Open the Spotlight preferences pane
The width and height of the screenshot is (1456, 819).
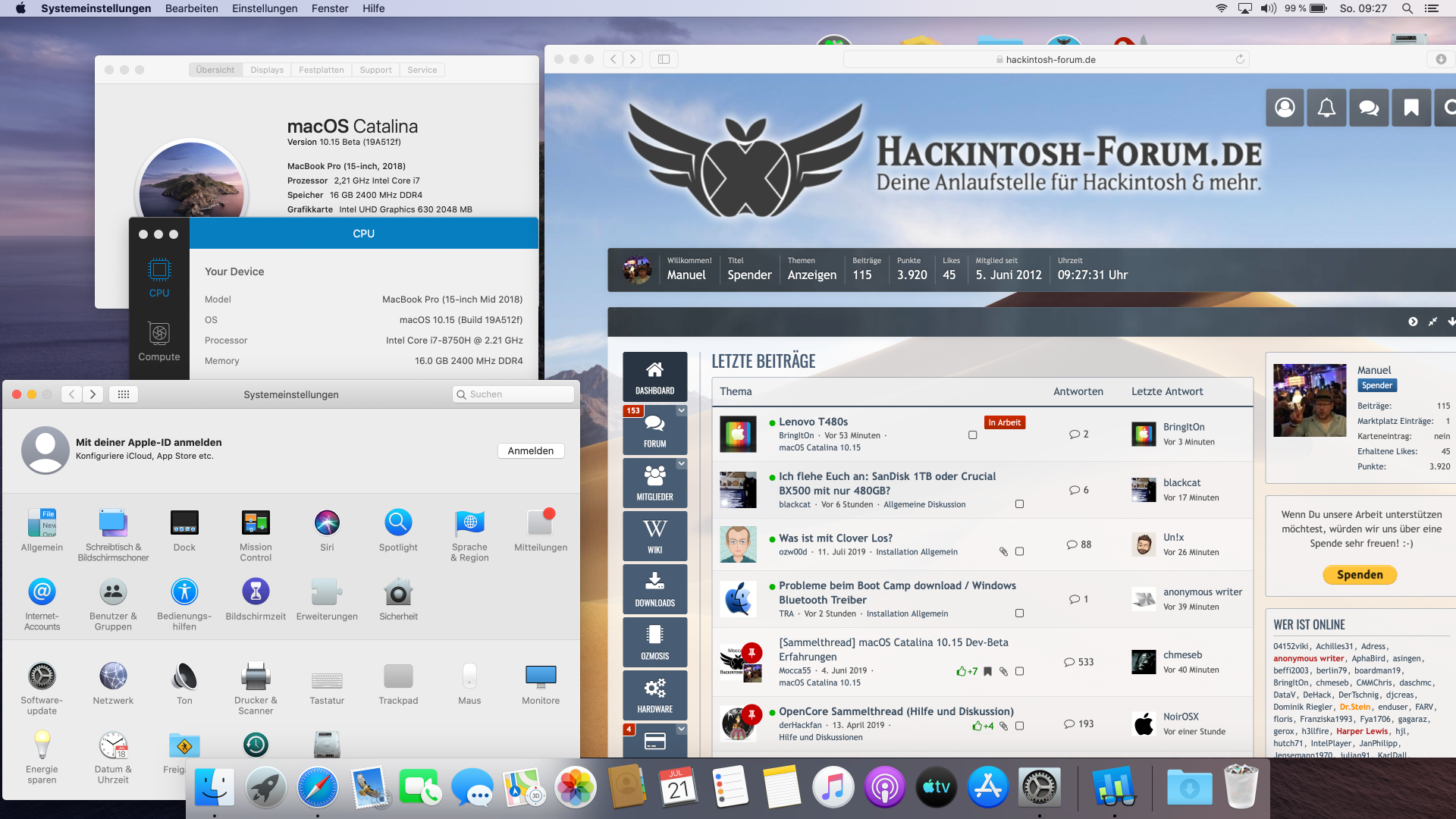click(x=398, y=523)
